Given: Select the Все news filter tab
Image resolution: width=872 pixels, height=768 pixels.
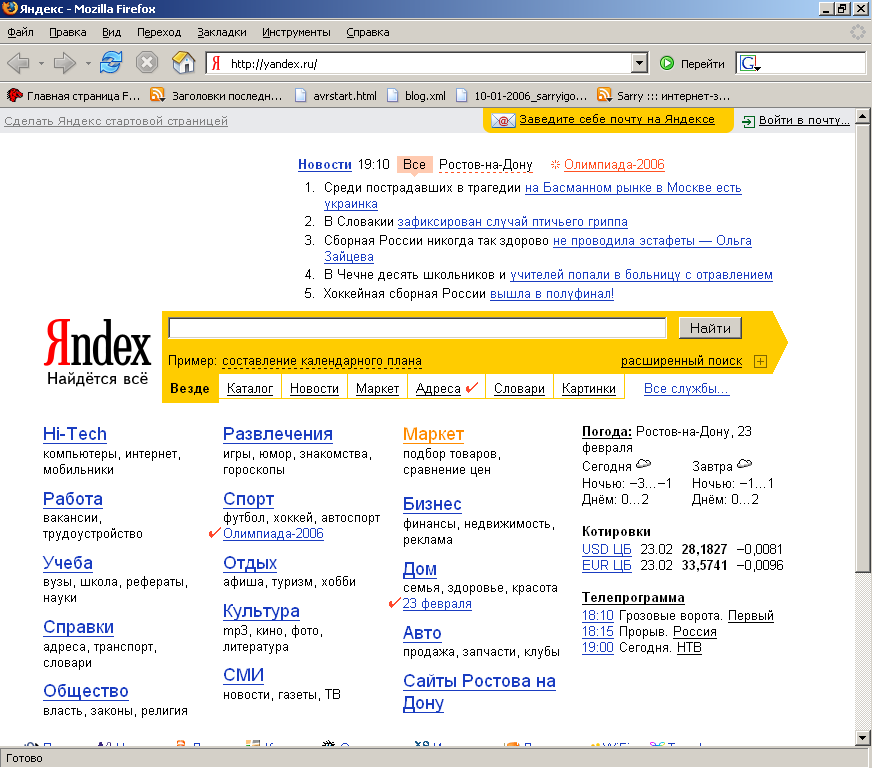Looking at the screenshot, I should [414, 165].
